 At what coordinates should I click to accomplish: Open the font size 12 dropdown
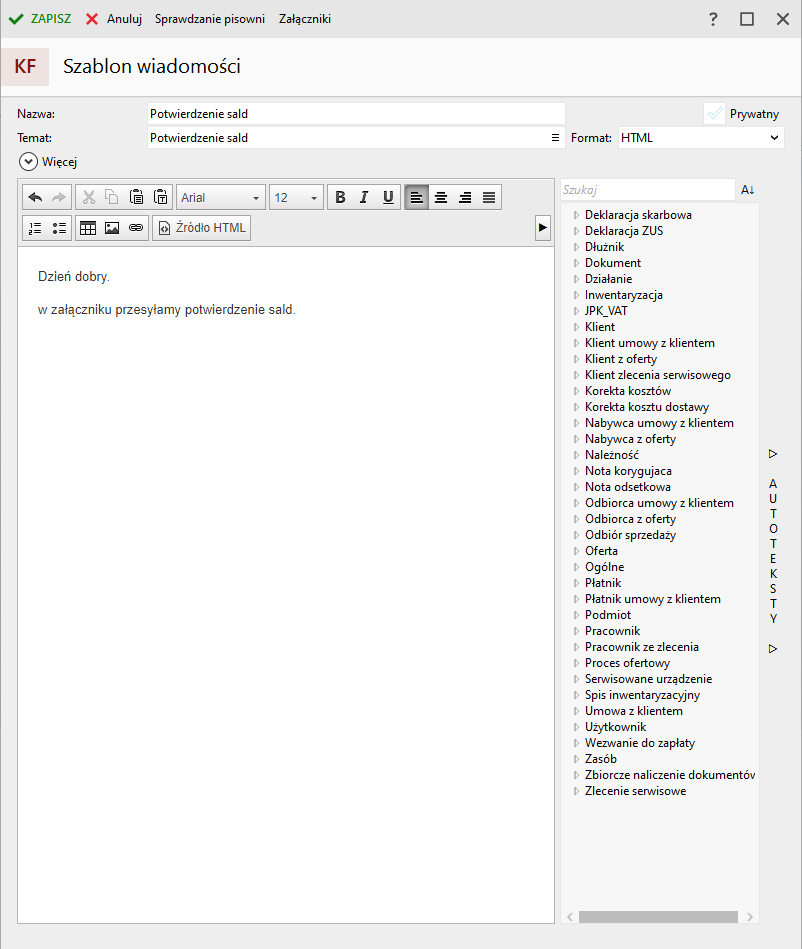296,197
